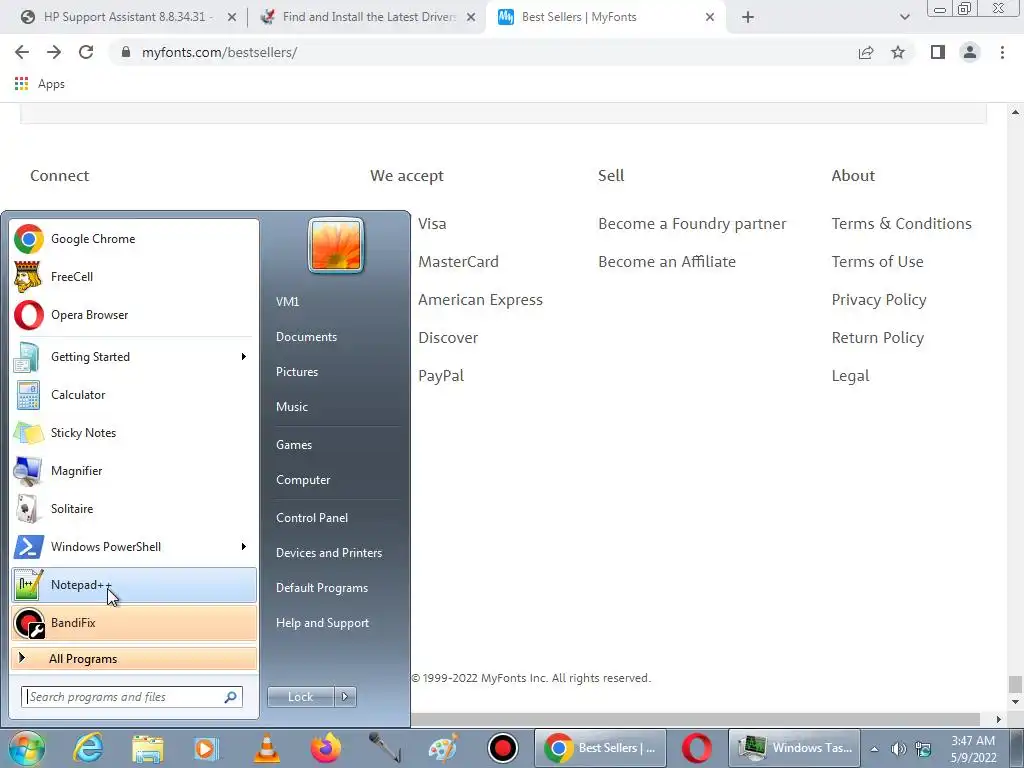Reload the MyFonts page
Viewport: 1024px width, 768px height.
[x=86, y=52]
